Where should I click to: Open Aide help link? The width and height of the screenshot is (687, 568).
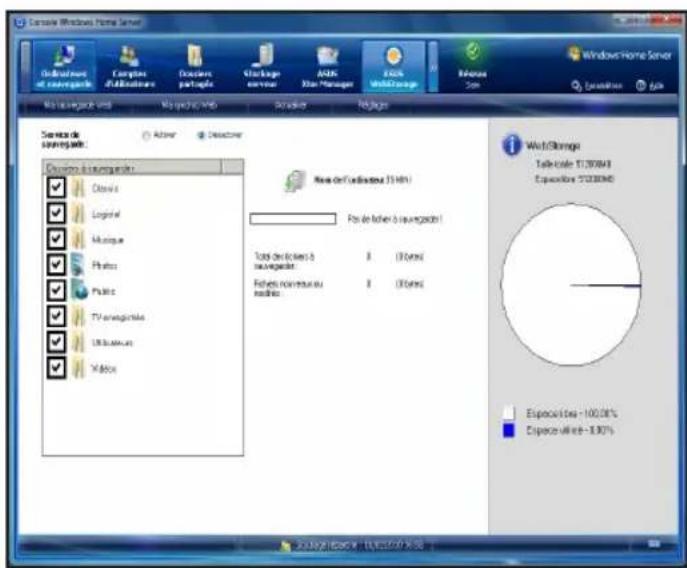click(x=650, y=85)
